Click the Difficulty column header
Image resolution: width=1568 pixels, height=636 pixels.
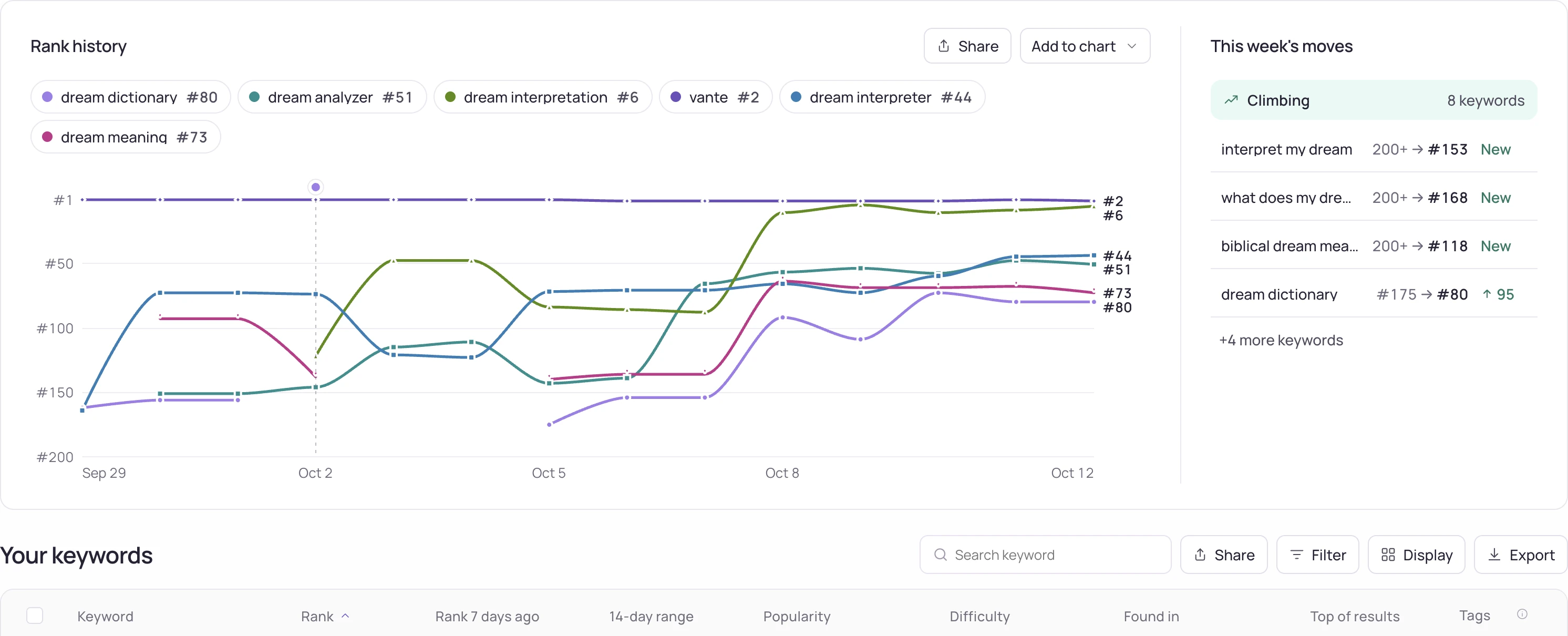(x=979, y=617)
